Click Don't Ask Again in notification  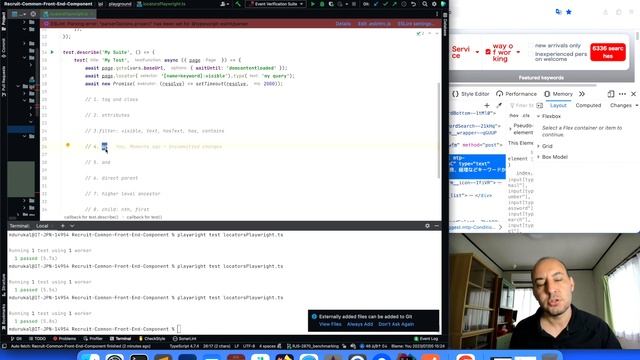(x=396, y=324)
